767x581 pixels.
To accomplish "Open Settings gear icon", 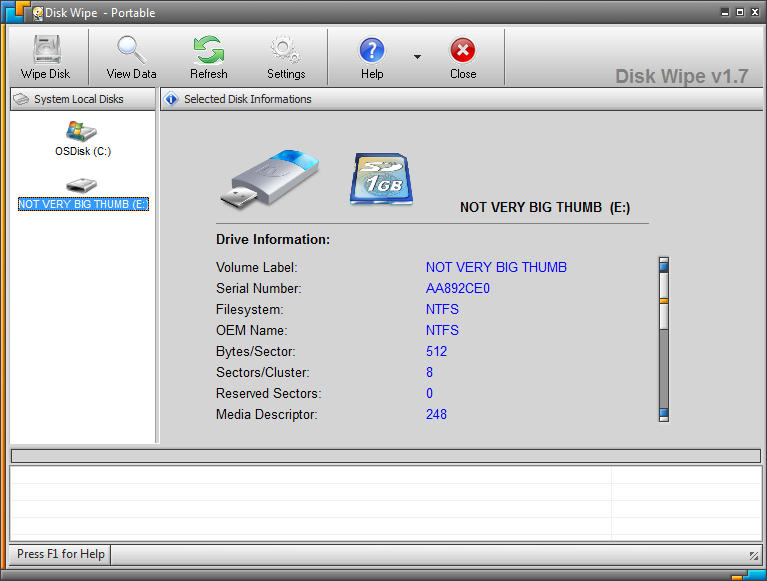I will [x=286, y=50].
